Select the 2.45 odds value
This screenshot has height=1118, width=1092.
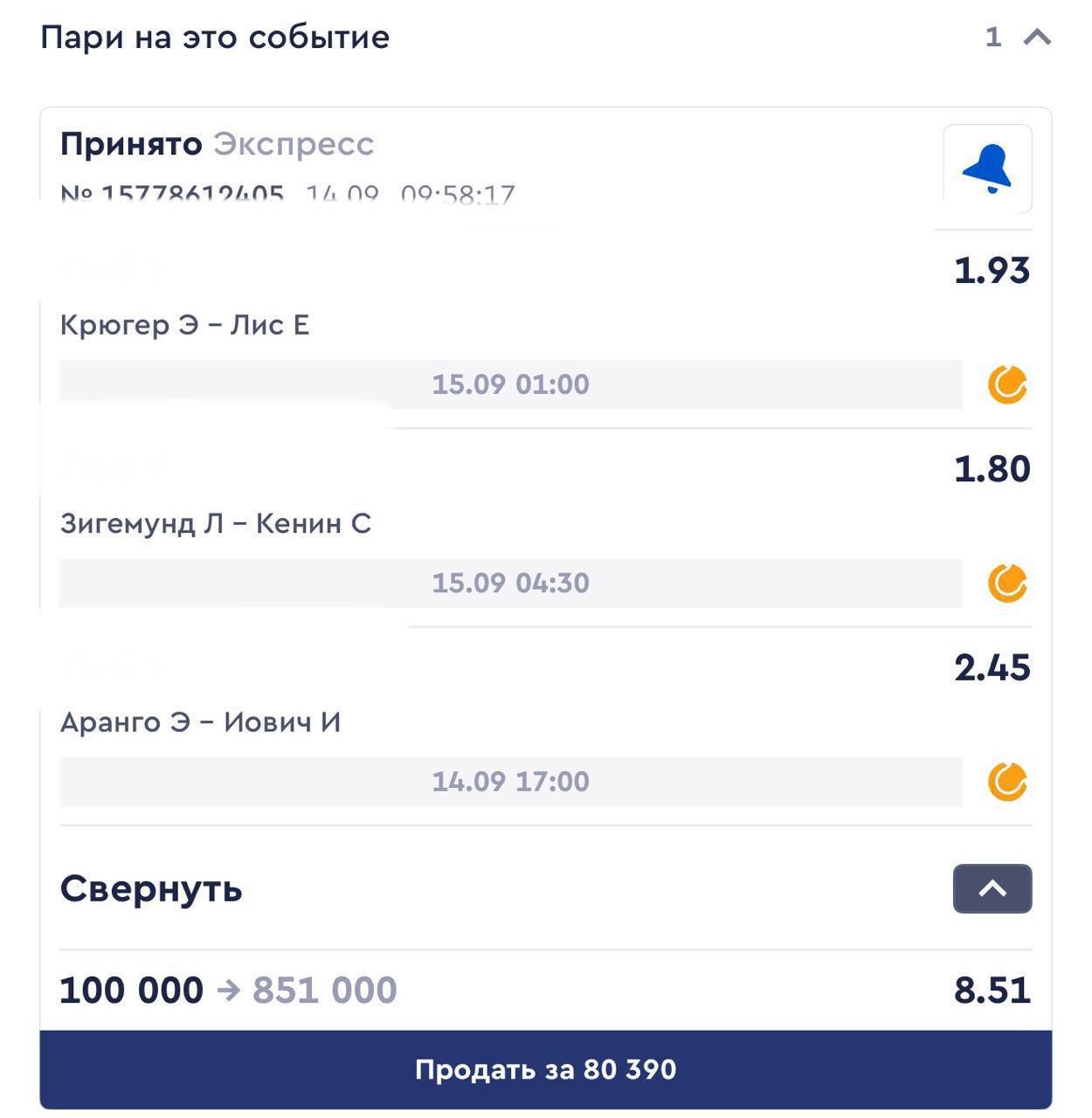click(x=992, y=666)
